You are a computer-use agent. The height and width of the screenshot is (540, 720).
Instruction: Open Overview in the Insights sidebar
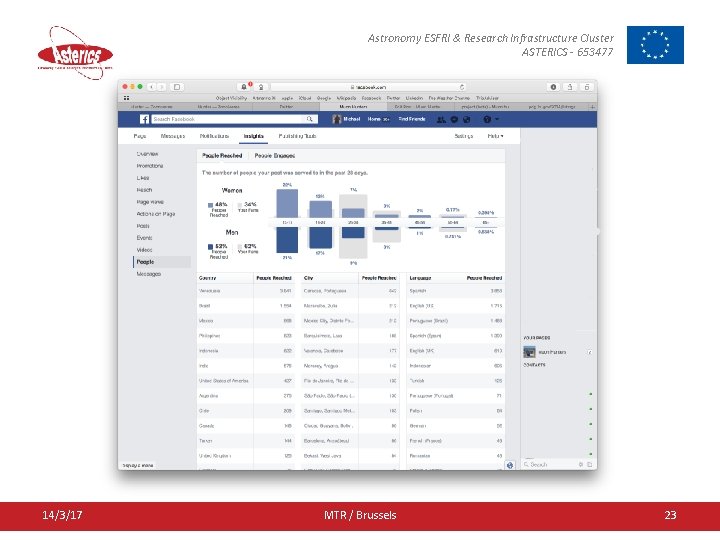click(147, 154)
